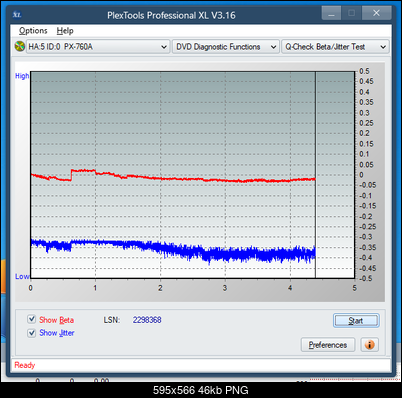The image size is (402, 398).
Task: Open the DVD Diagnostic Functions dropdown
Action: pos(226,47)
